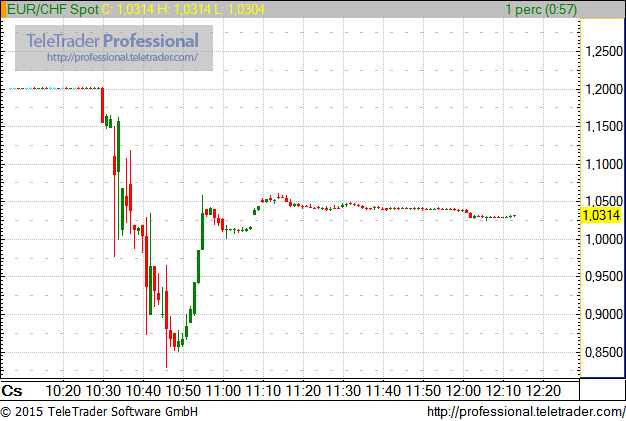626x421 pixels.
Task: Select the 1,2500 price axis label
Action: 604,51
